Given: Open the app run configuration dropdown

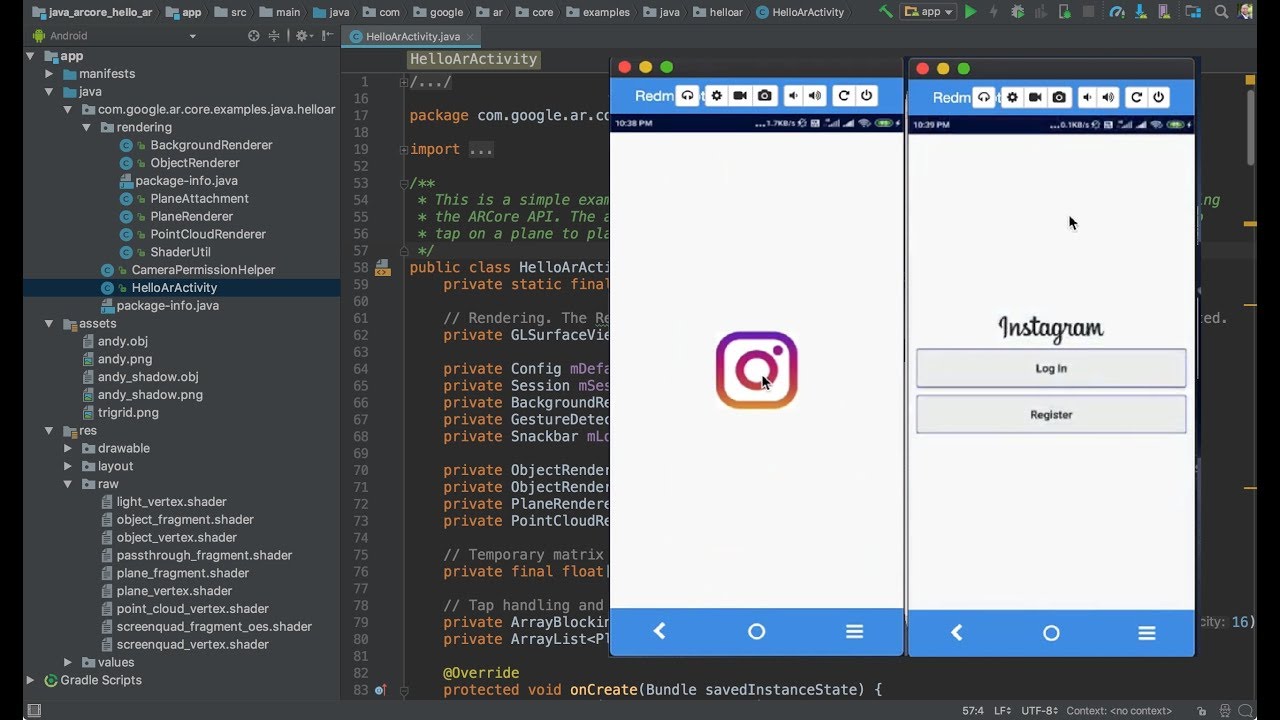Looking at the screenshot, I should (x=930, y=12).
